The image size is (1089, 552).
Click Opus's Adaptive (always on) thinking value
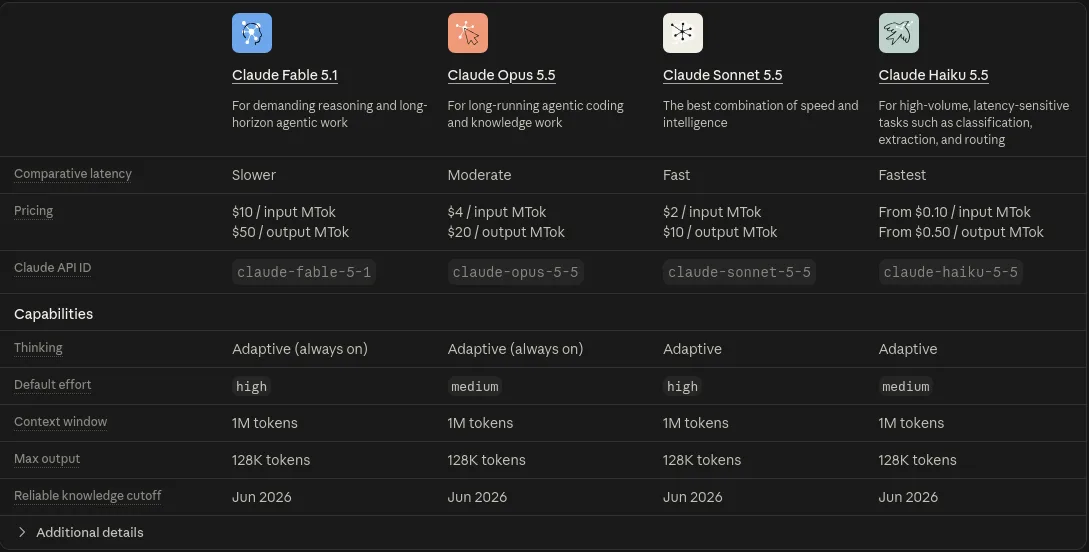click(515, 349)
